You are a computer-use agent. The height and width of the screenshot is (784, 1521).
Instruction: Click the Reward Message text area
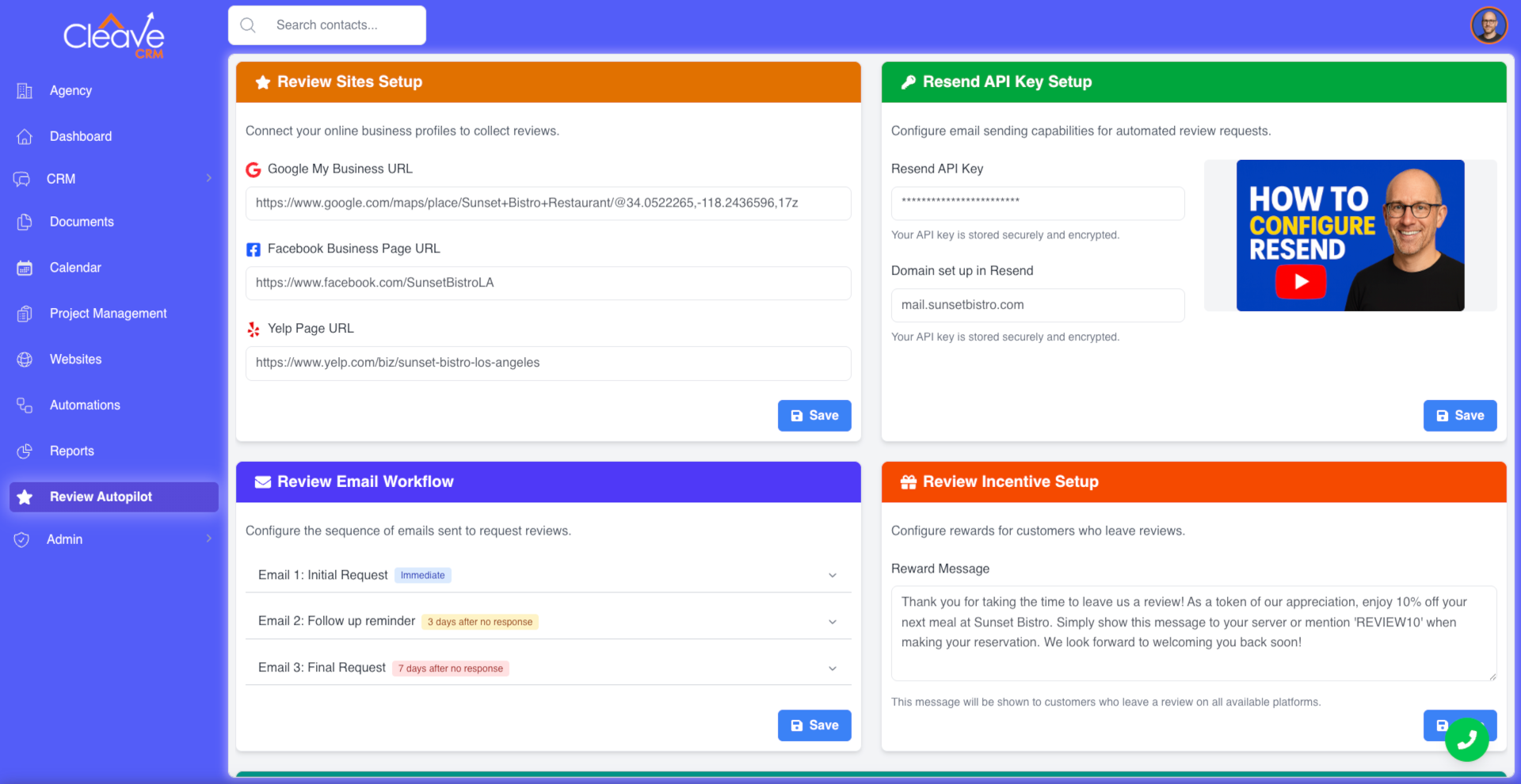pos(1192,634)
